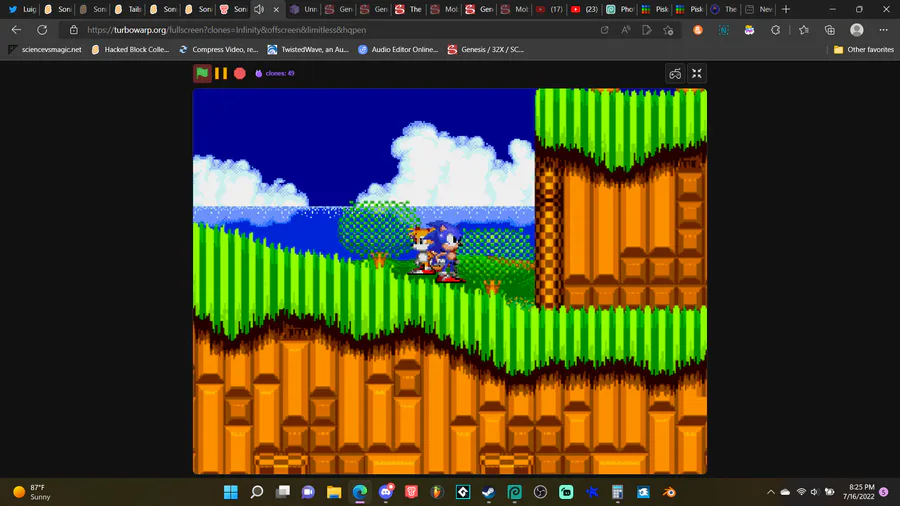Expand the Other favorites folder

tap(864, 49)
